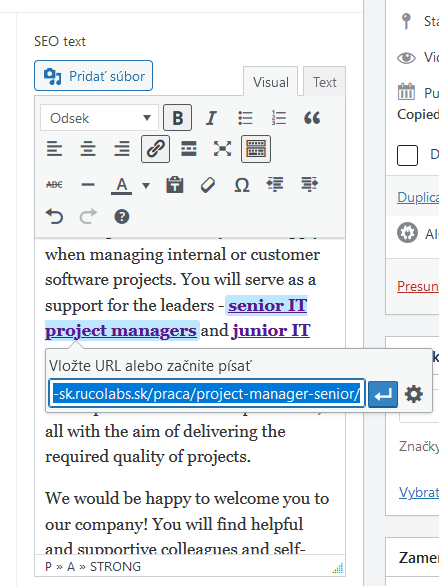This screenshot has height=586, width=439.
Task: Toggle distraction-free fullscreen mode
Action: pos(222,149)
